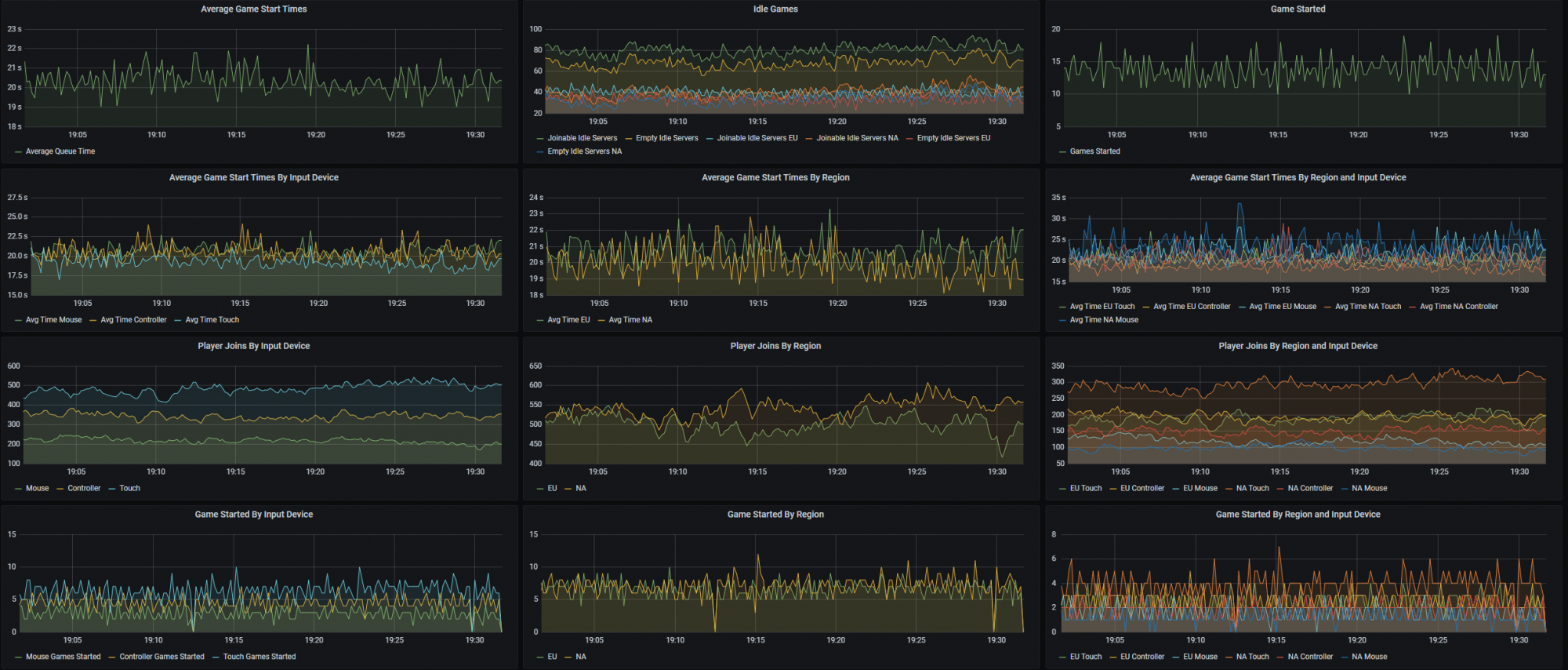The width and height of the screenshot is (1568, 670).
Task: Select EU Mouse in Player Joins By Region and Input Device
Action: [1200, 489]
